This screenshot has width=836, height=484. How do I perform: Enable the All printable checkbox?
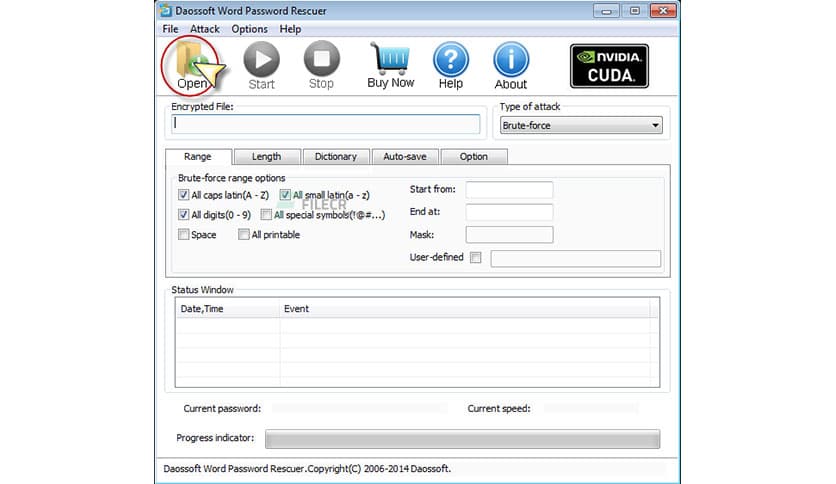244,235
